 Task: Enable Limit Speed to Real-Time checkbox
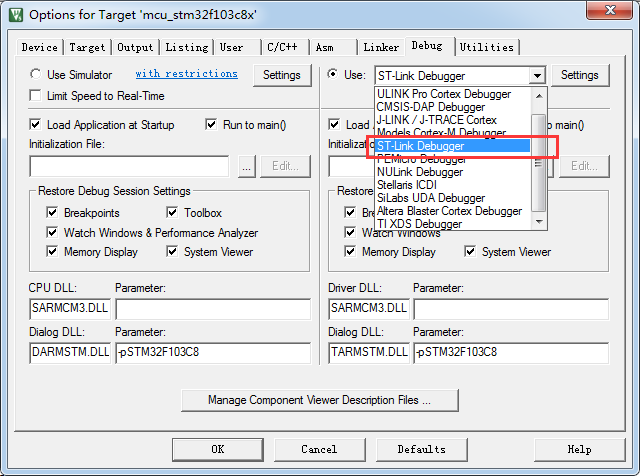[36, 96]
